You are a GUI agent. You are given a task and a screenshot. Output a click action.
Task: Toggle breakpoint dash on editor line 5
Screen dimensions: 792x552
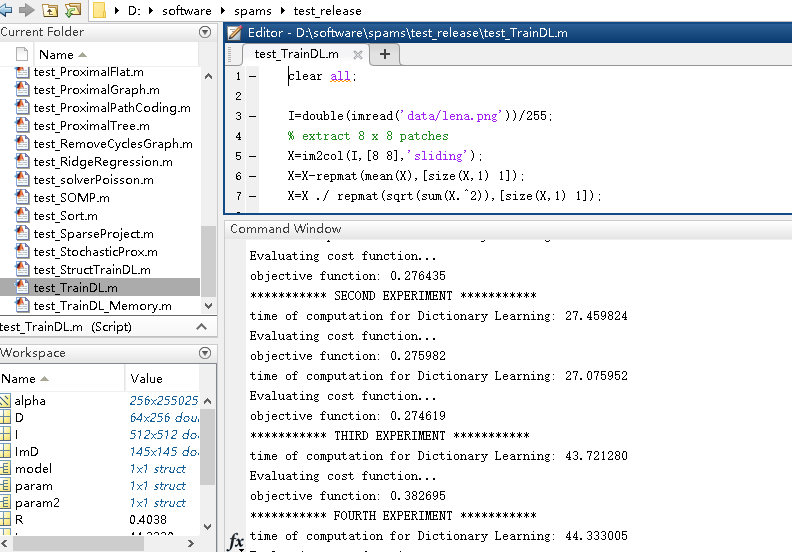click(x=253, y=156)
